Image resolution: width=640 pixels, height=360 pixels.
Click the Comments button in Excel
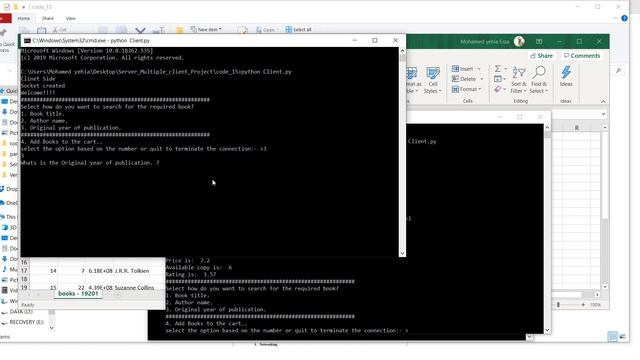[582, 56]
